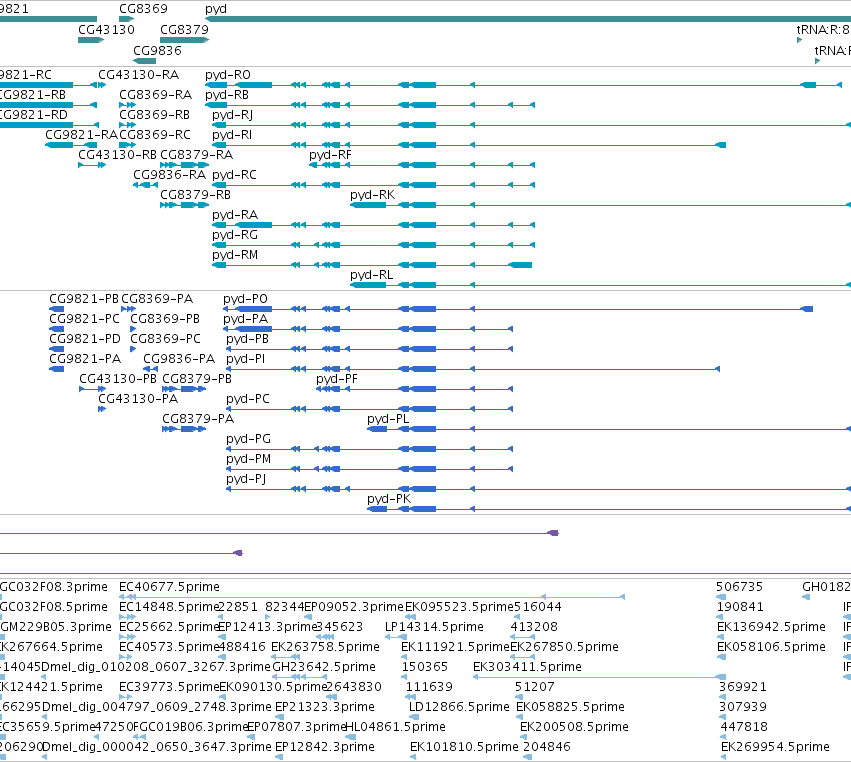Select the EK303411.5prime EST label
Viewport: 851px width, 762px height.
(x=527, y=668)
